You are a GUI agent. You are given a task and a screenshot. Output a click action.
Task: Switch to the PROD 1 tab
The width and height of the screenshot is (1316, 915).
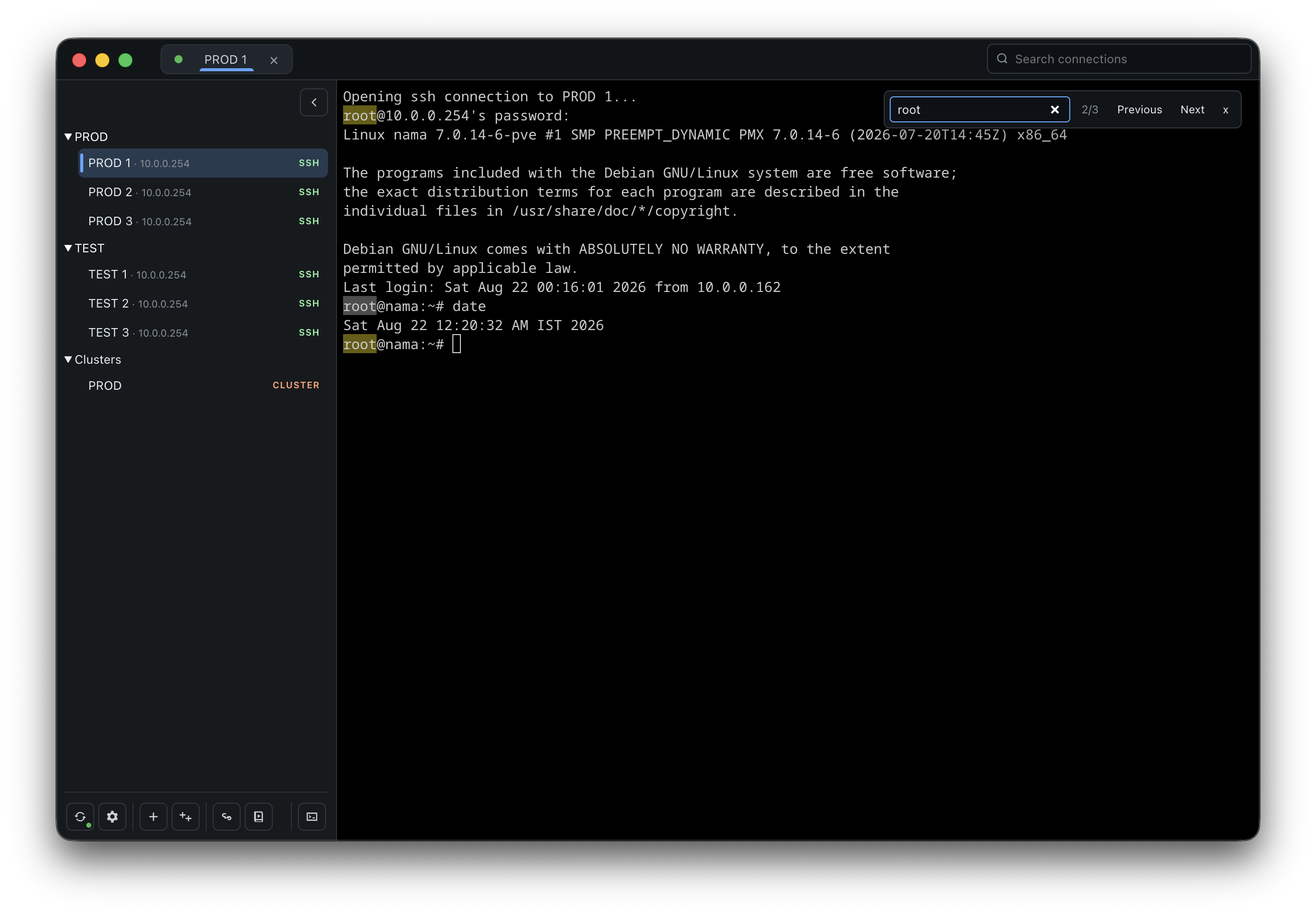point(226,59)
